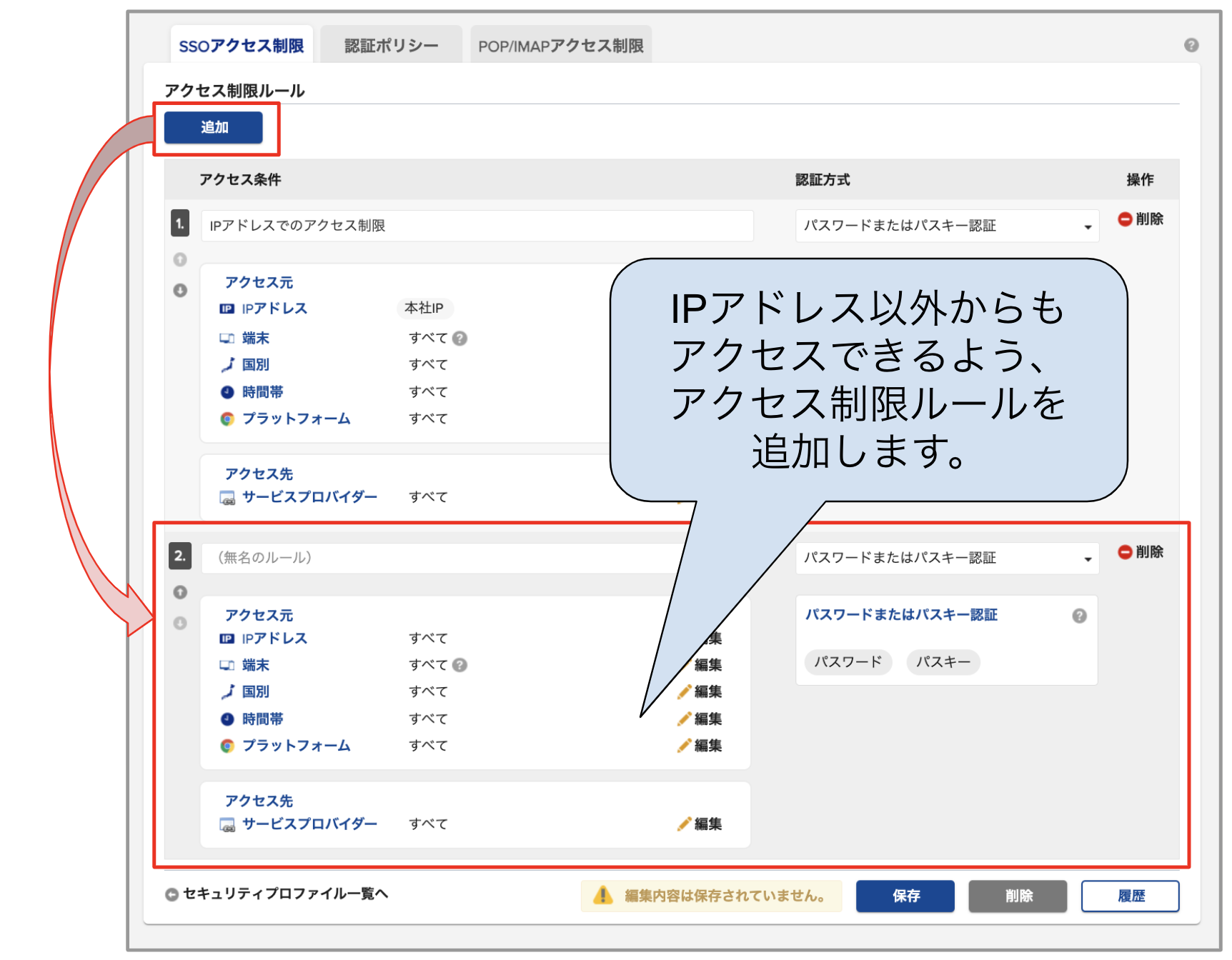Image resolution: width=1232 pixels, height=960 pixels.
Task: Click the bottom 削除 delete button
Action: click(x=1018, y=896)
